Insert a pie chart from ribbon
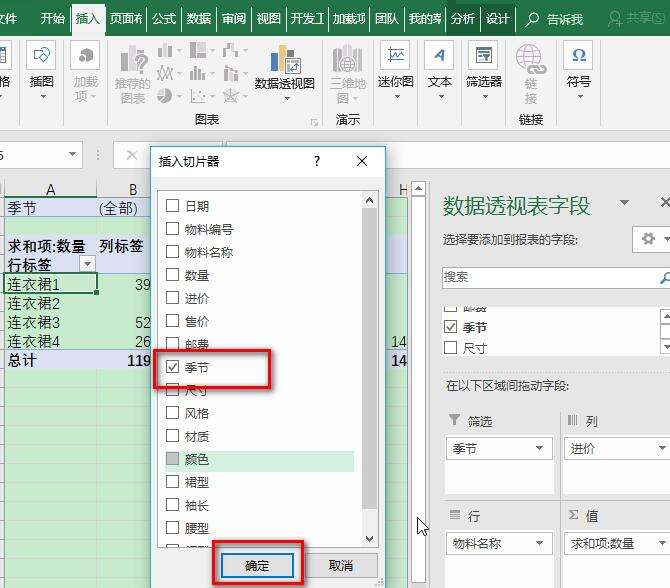The width and height of the screenshot is (670, 588). (165, 96)
